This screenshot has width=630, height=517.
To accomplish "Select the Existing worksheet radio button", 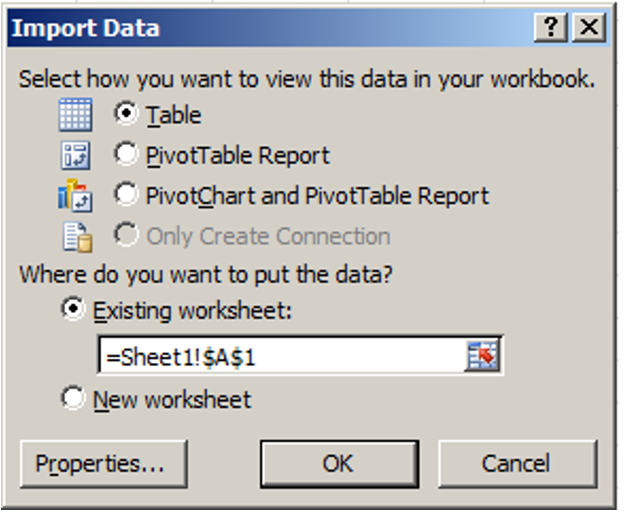I will pyautogui.click(x=73, y=311).
